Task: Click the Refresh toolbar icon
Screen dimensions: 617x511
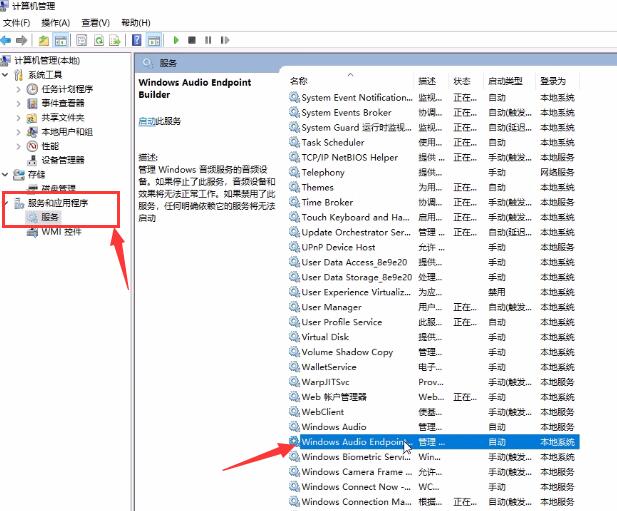Action: point(99,40)
